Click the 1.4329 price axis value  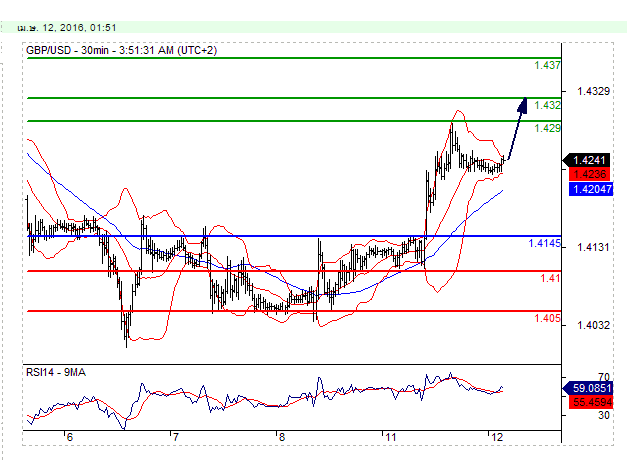(x=593, y=91)
